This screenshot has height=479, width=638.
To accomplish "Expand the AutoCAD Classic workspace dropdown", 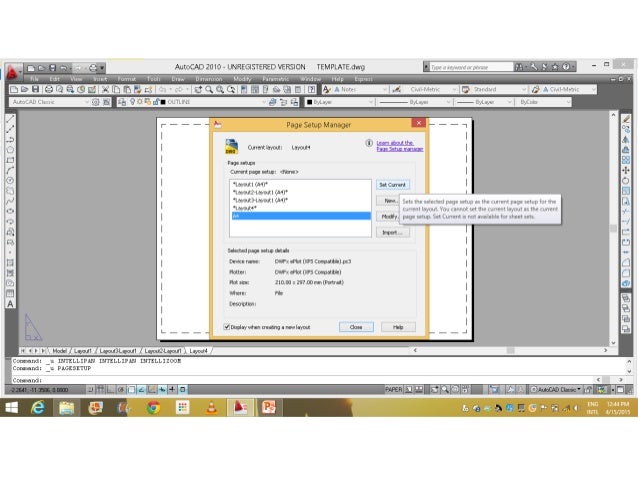I will tap(86, 102).
